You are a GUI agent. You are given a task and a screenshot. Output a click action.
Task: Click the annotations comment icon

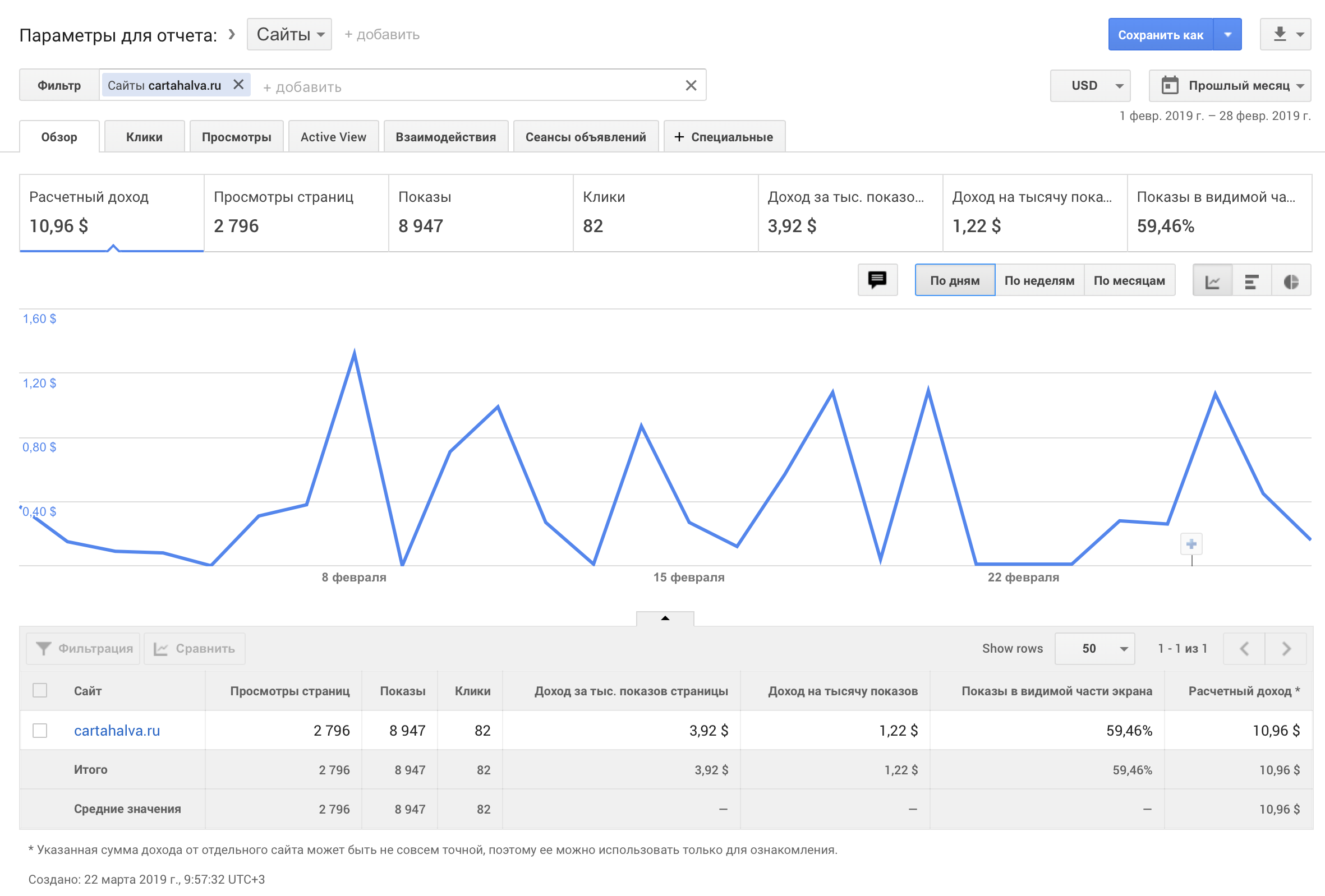click(877, 280)
